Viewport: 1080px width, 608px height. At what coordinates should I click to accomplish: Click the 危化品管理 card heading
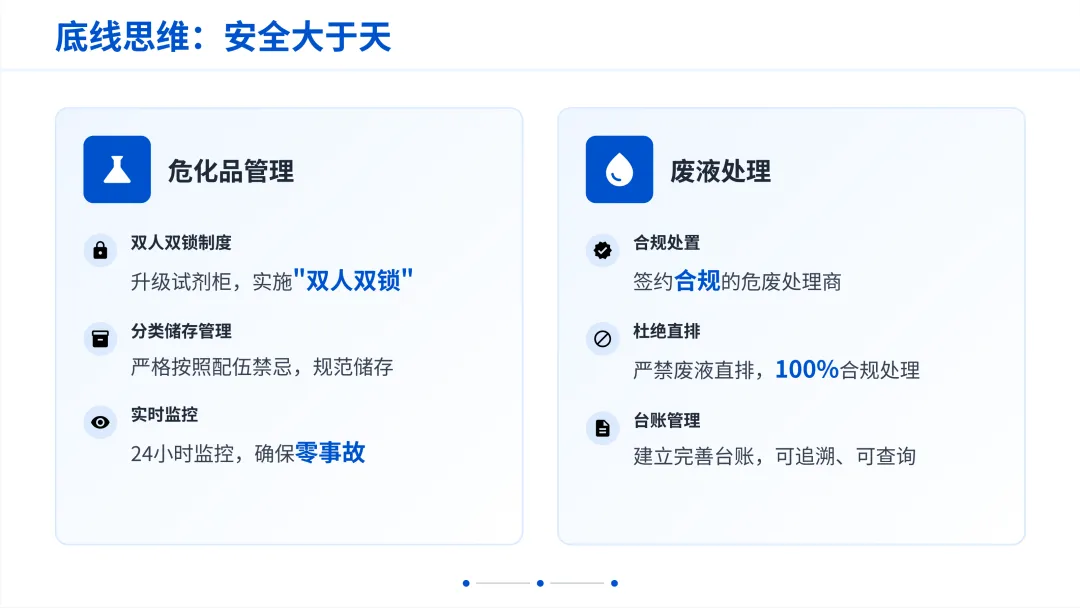pos(231,171)
